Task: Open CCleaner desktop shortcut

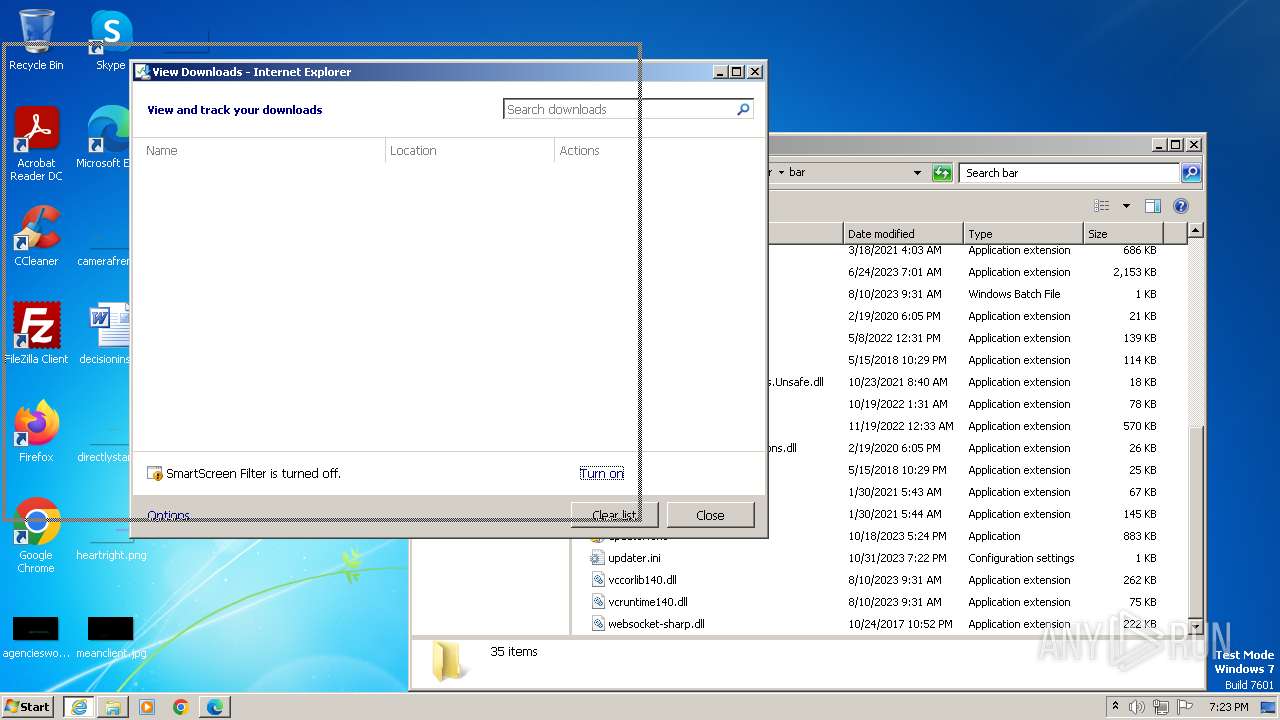Action: (x=36, y=236)
